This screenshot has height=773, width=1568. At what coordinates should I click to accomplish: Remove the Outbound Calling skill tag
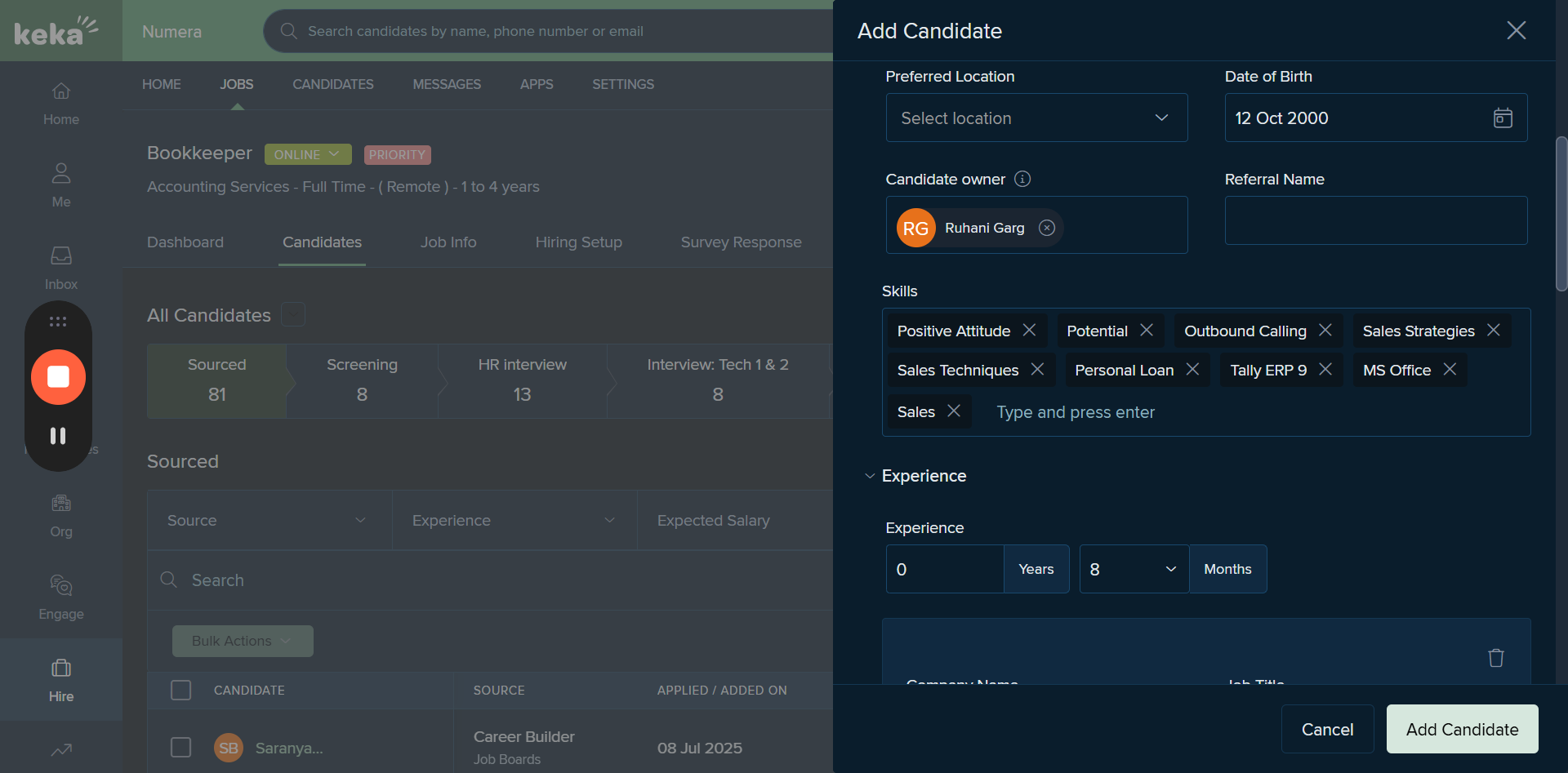point(1325,330)
